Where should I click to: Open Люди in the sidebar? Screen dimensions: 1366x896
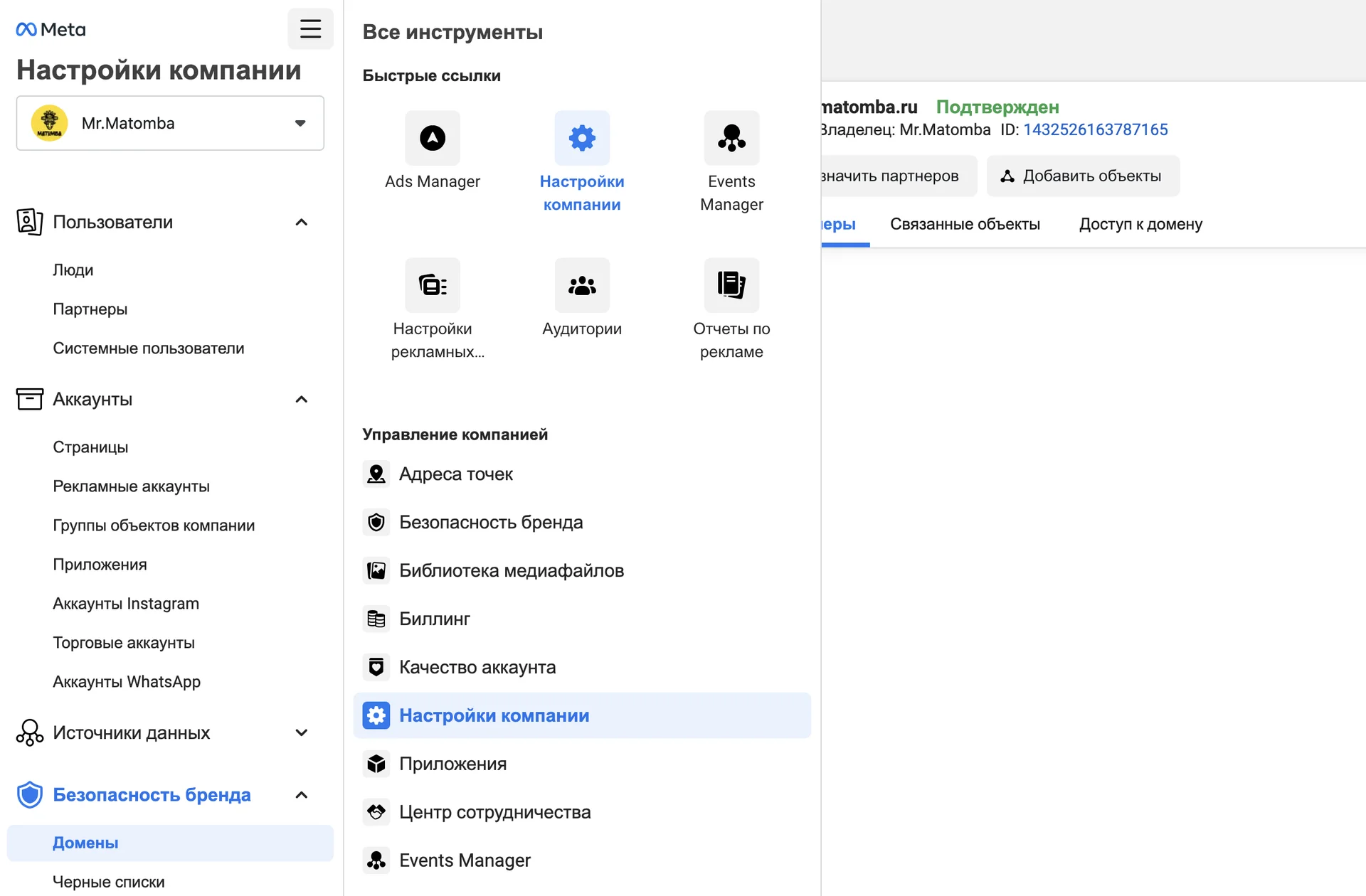[x=73, y=270]
